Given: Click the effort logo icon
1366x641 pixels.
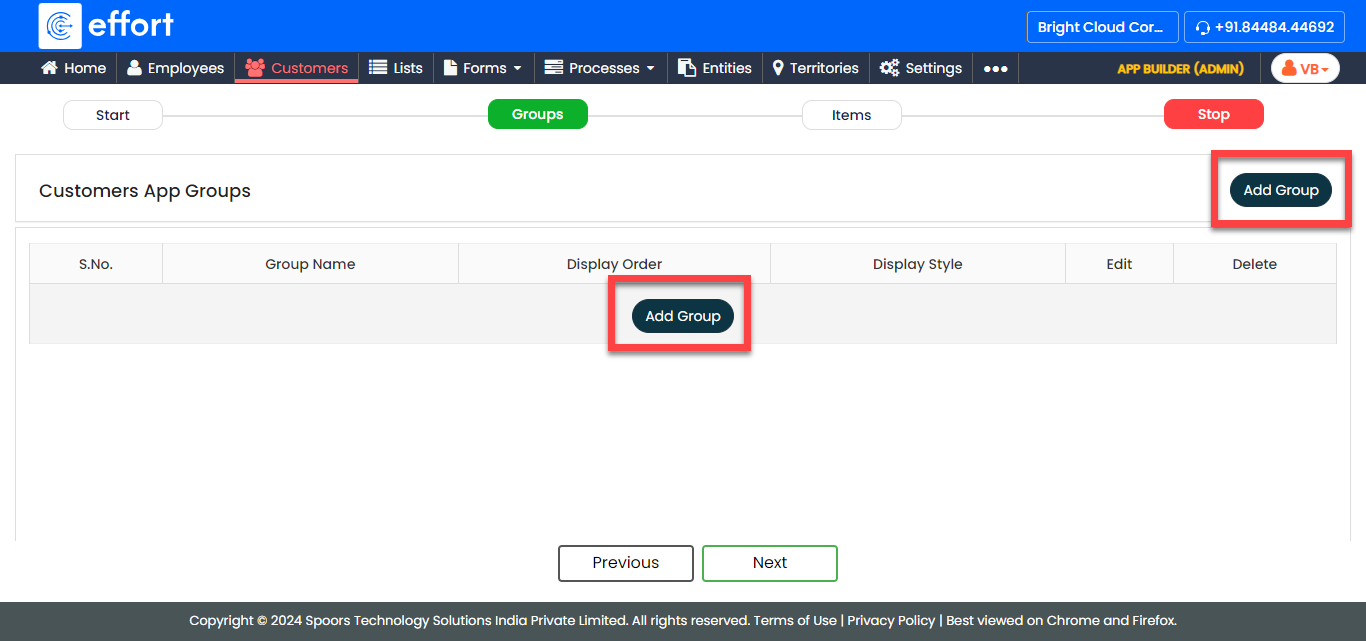Looking at the screenshot, I should click(x=60, y=26).
